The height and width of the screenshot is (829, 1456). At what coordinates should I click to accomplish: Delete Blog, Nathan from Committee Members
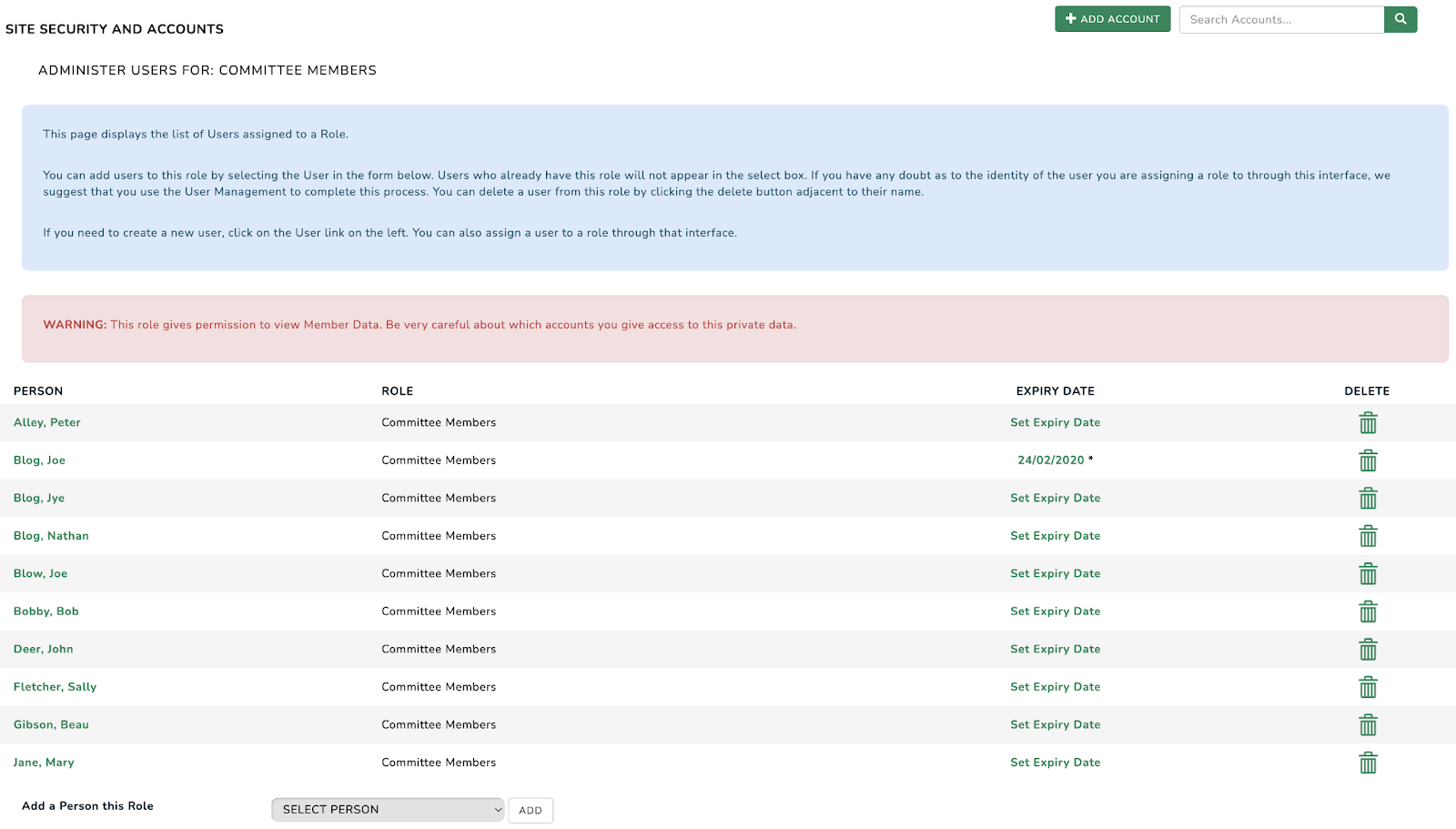tap(1367, 537)
